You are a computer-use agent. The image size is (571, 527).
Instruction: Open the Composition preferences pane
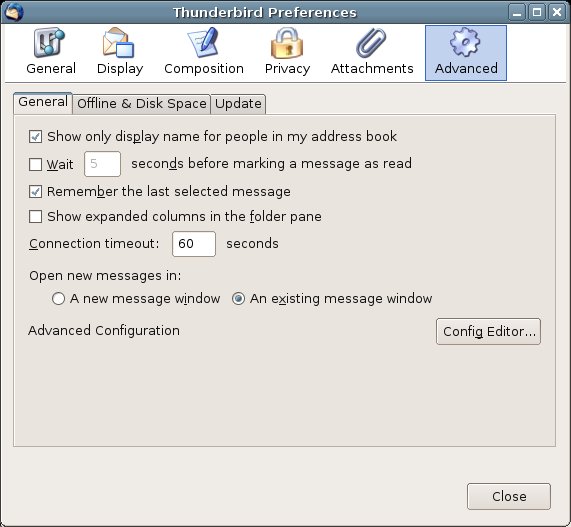click(204, 52)
